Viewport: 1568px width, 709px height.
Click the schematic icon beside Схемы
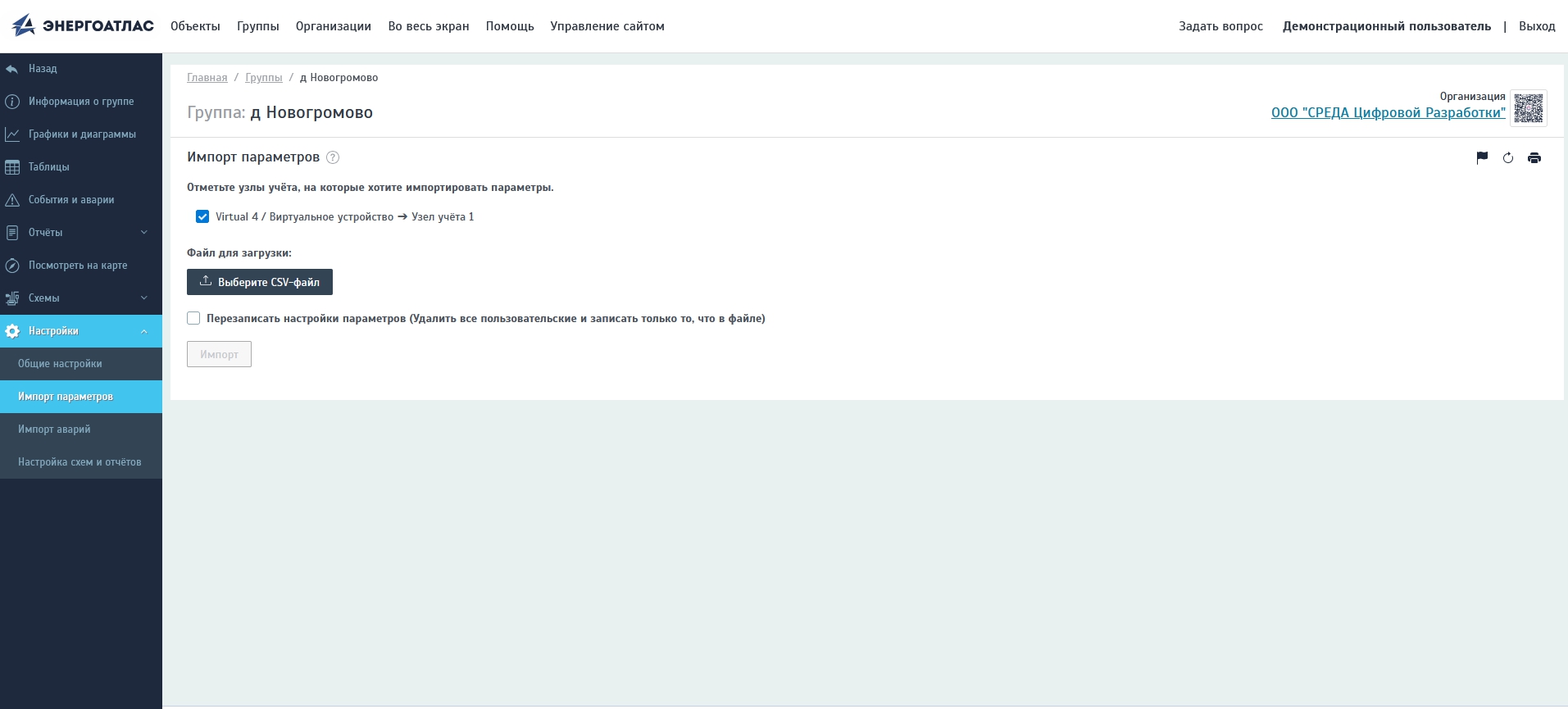(x=12, y=298)
